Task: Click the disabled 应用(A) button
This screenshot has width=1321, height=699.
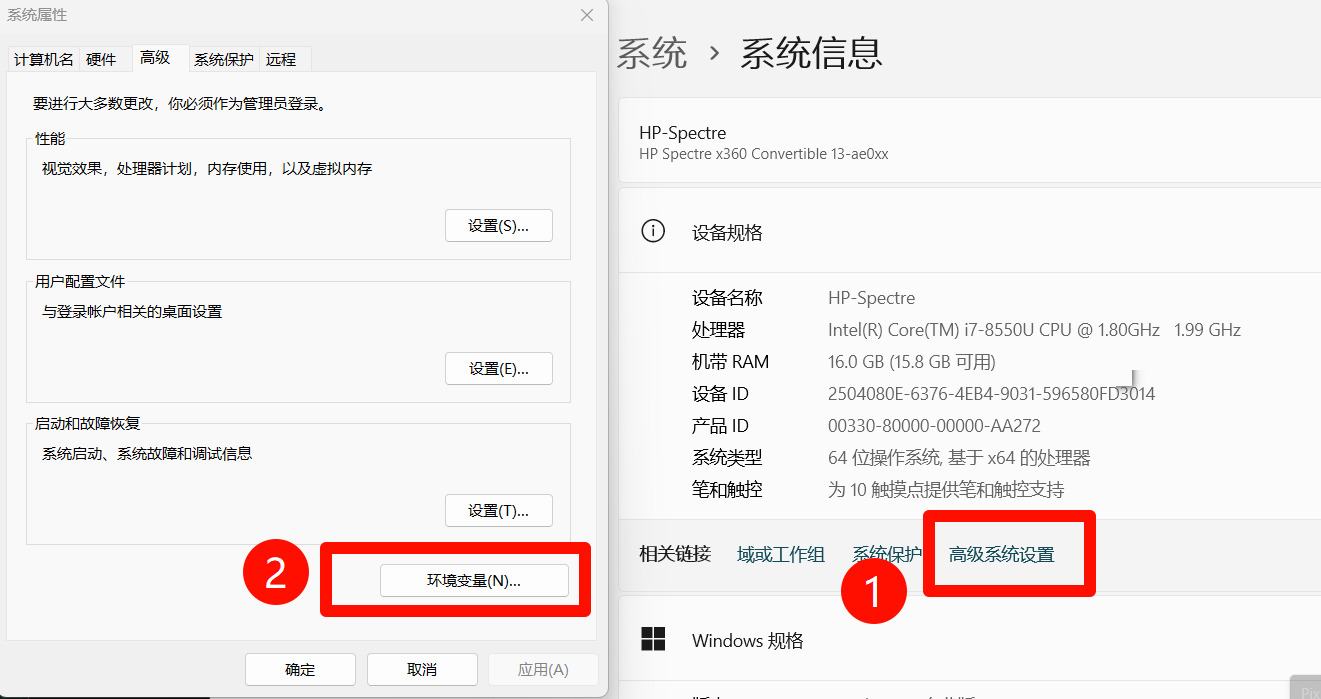Action: 543,669
